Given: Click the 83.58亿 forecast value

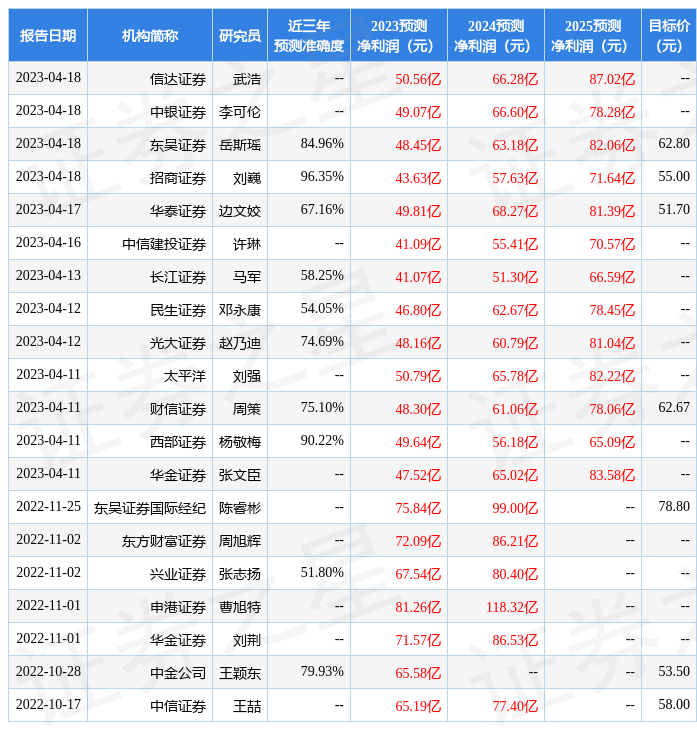Looking at the screenshot, I should (612, 476).
